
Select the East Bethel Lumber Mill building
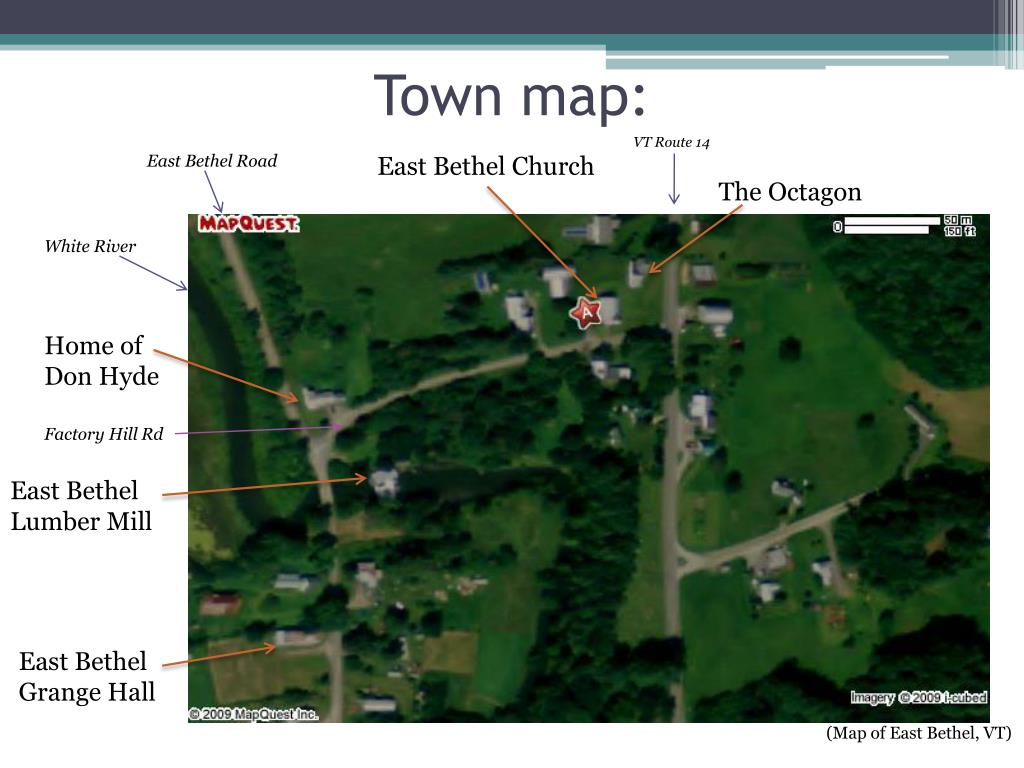coord(383,480)
